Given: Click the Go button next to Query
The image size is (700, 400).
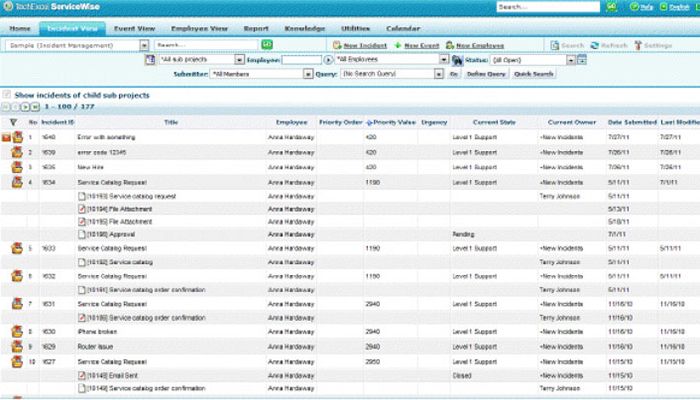Looking at the screenshot, I should point(454,74).
